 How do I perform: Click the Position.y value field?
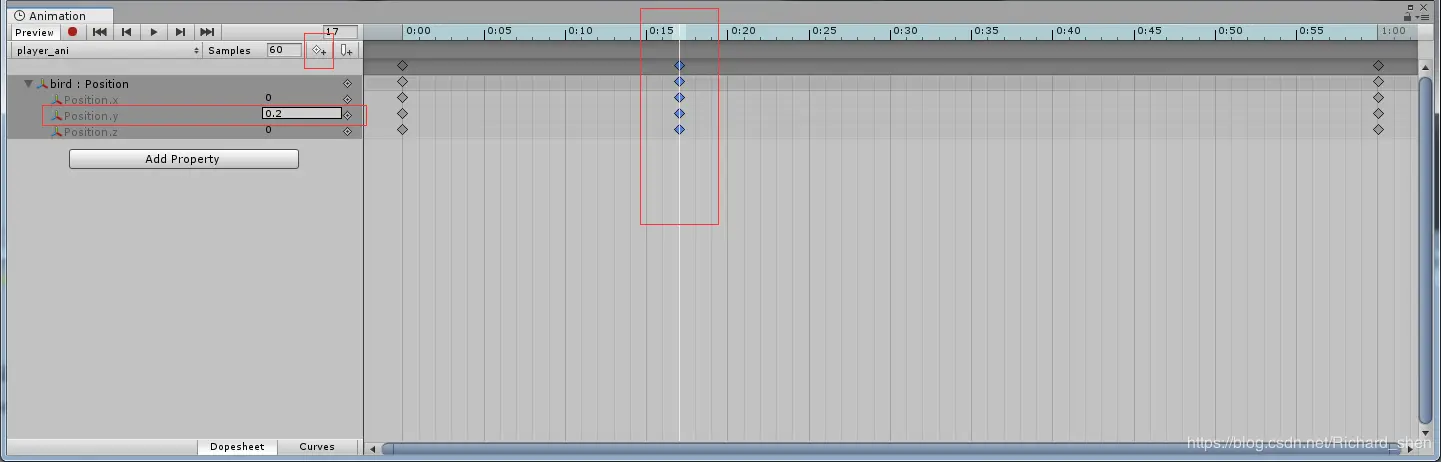[302, 114]
